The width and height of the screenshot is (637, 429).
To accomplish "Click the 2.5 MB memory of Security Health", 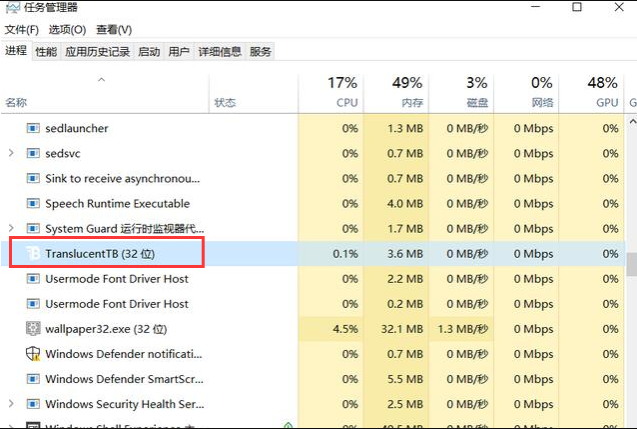I will tap(405, 404).
